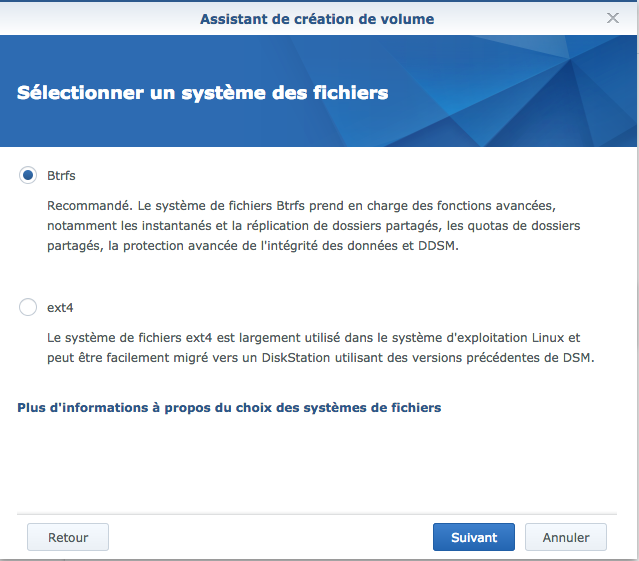Continue with the Suivant button
Viewport: 639px width, 561px height.
click(474, 537)
